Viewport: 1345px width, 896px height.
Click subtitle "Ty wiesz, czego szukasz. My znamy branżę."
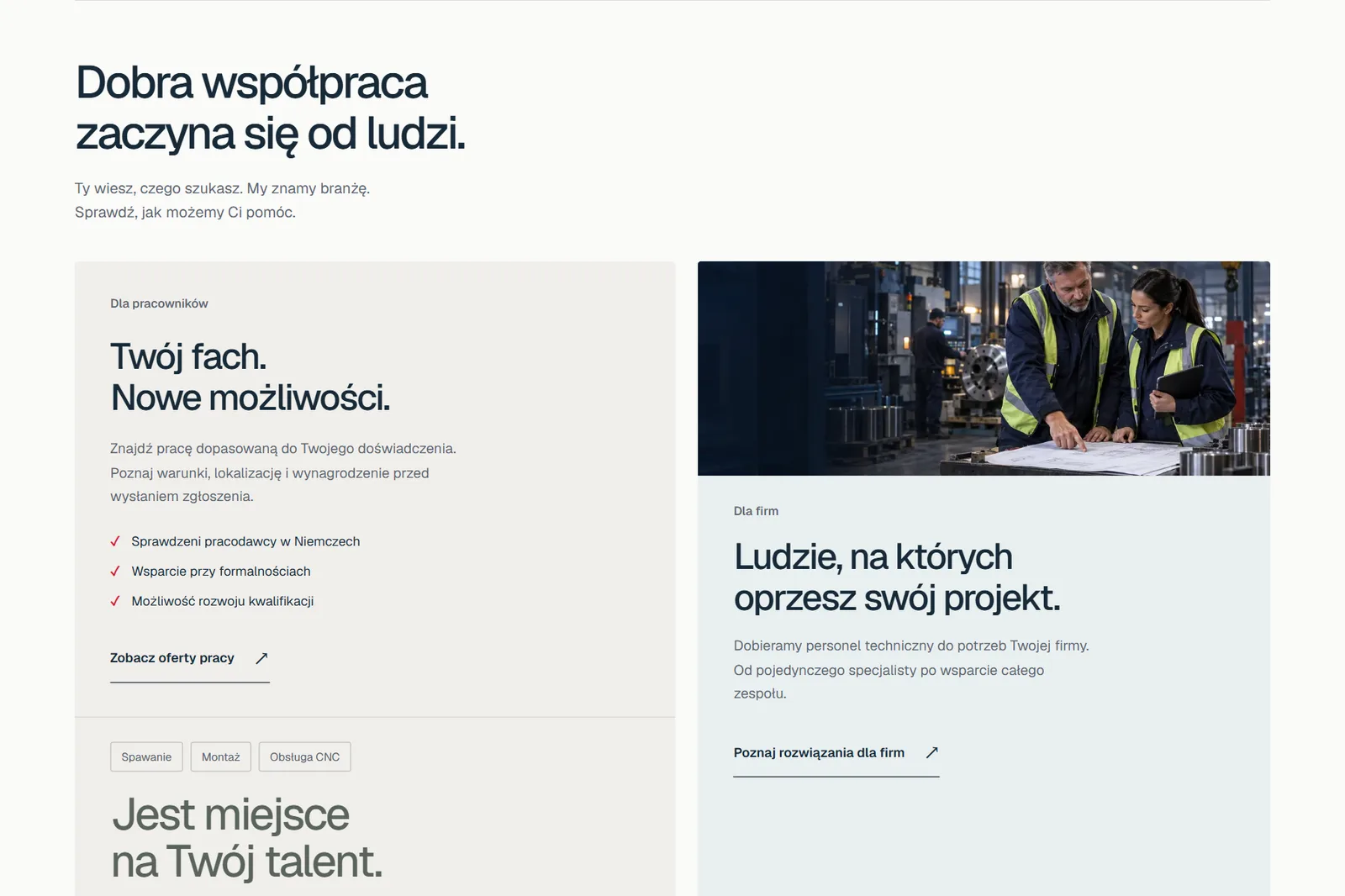coord(222,188)
